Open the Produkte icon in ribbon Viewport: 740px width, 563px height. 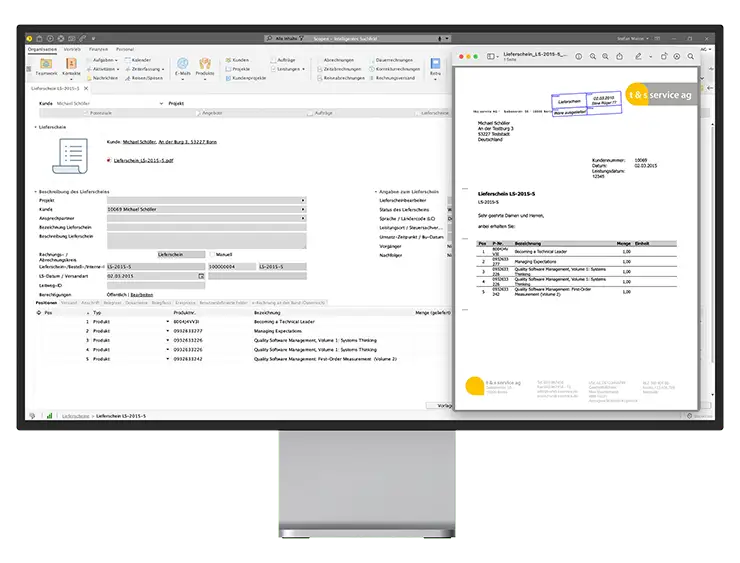tap(205, 64)
